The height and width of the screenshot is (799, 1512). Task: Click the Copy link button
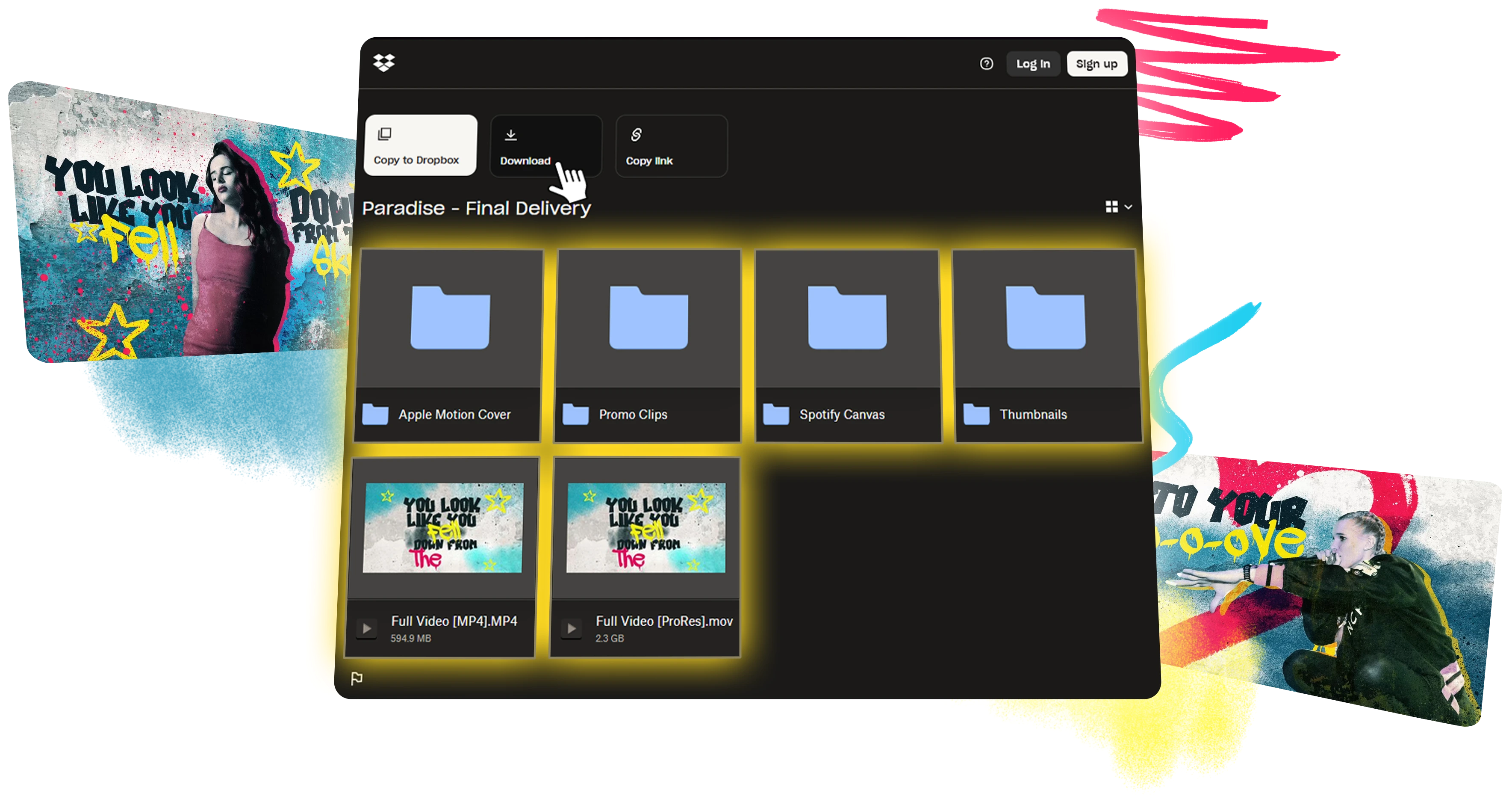pyautogui.click(x=671, y=145)
